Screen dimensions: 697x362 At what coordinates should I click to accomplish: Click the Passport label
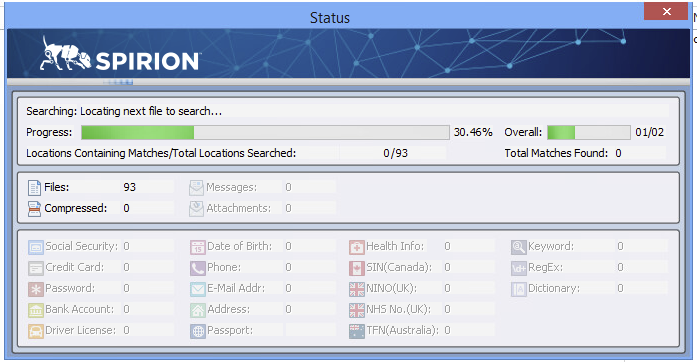(230, 330)
